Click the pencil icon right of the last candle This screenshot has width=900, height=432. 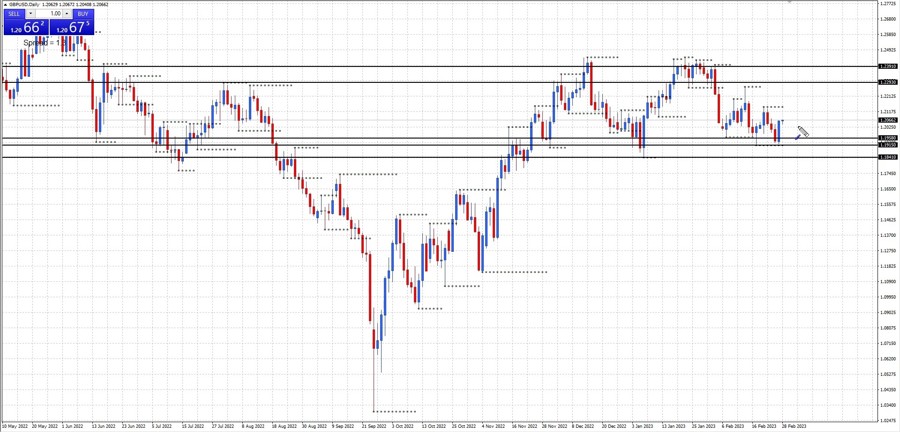(x=801, y=133)
